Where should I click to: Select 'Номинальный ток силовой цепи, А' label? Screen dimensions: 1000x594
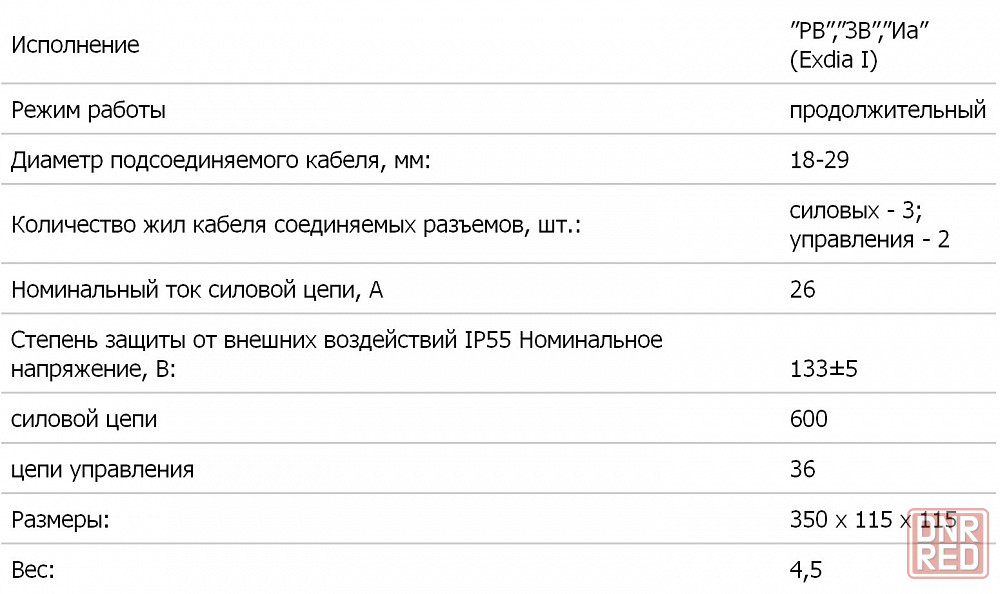click(x=197, y=290)
